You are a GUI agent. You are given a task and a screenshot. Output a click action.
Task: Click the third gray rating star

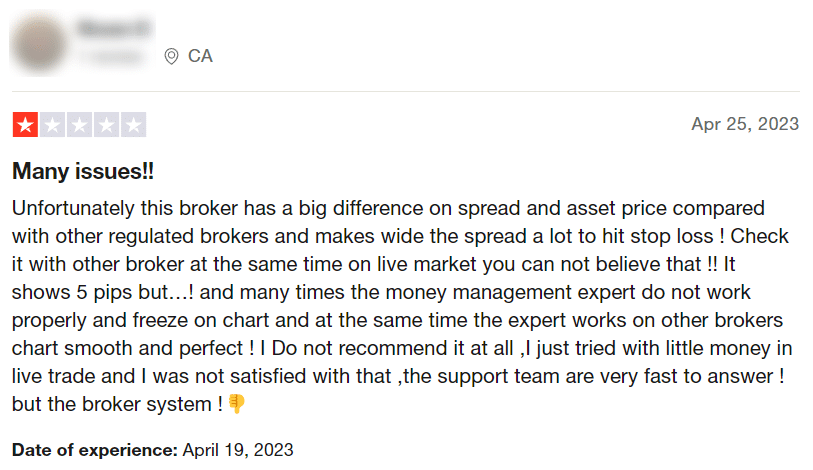[79, 125]
